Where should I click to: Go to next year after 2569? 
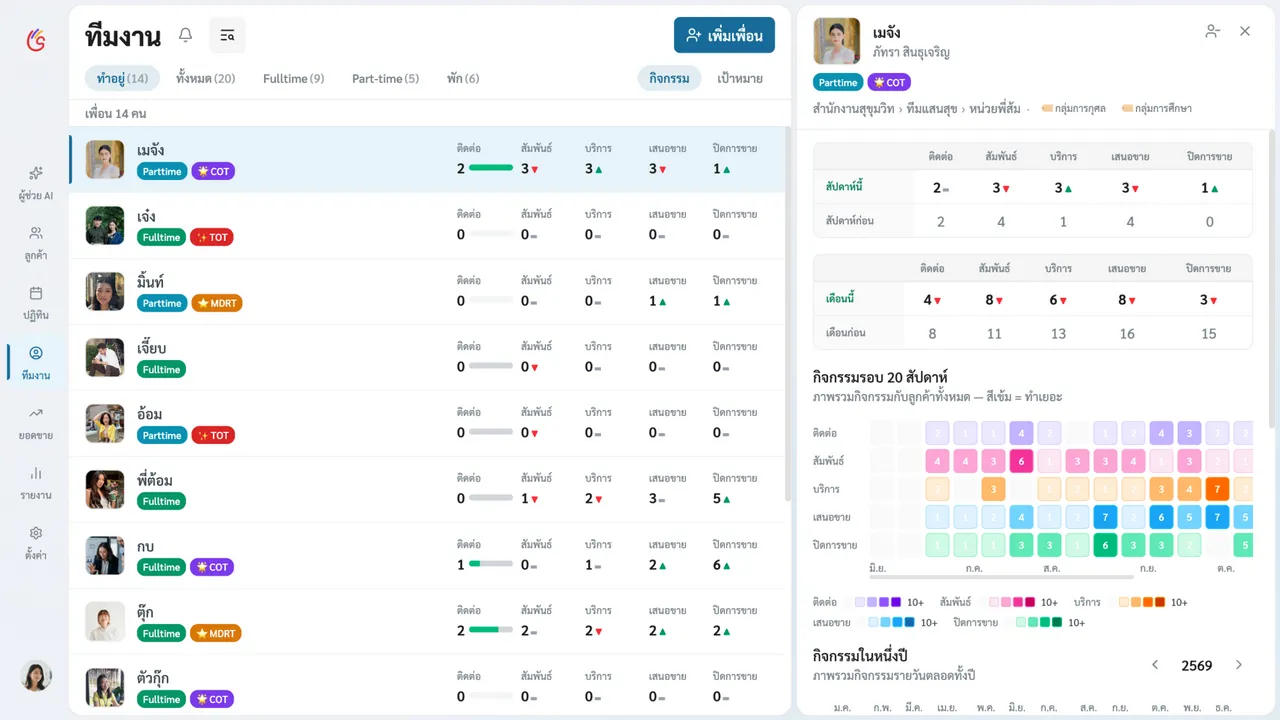pyautogui.click(x=1239, y=665)
